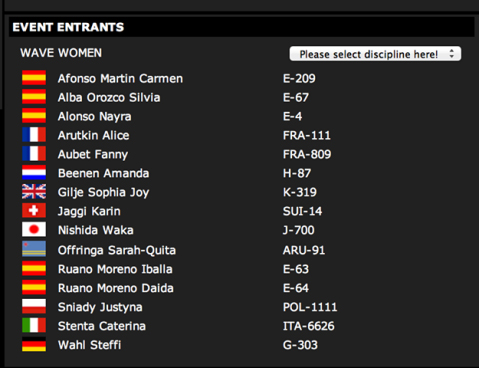Viewport: 479px width, 368px height.
Task: Click Japanese flag next to Nishida Waka
Action: tap(34, 230)
